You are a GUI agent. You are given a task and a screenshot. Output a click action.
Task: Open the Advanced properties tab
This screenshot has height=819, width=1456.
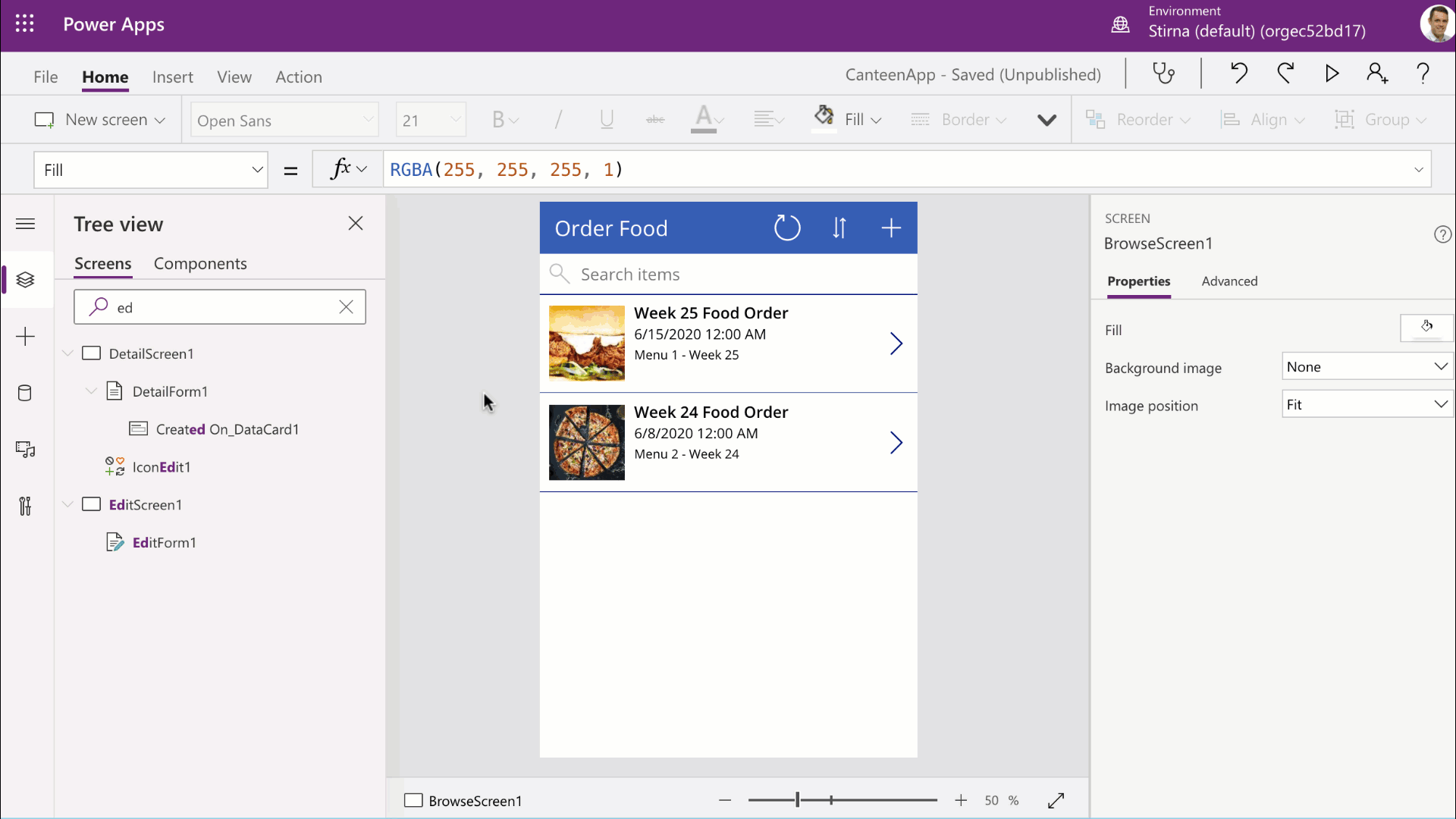tap(1229, 281)
